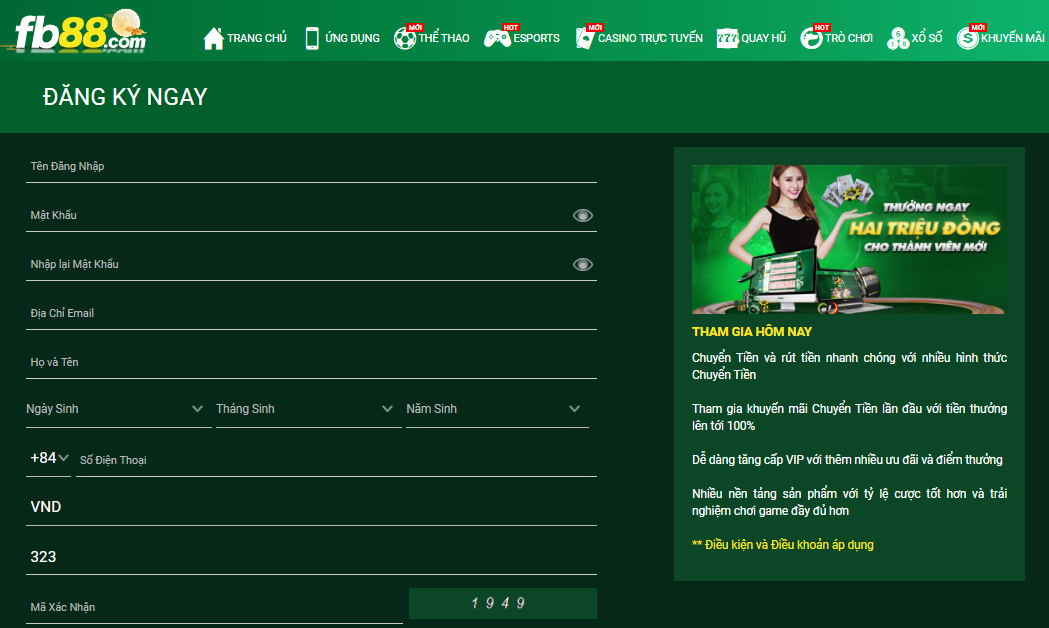Click the mobile phone Ứng Dụng icon

pos(312,38)
